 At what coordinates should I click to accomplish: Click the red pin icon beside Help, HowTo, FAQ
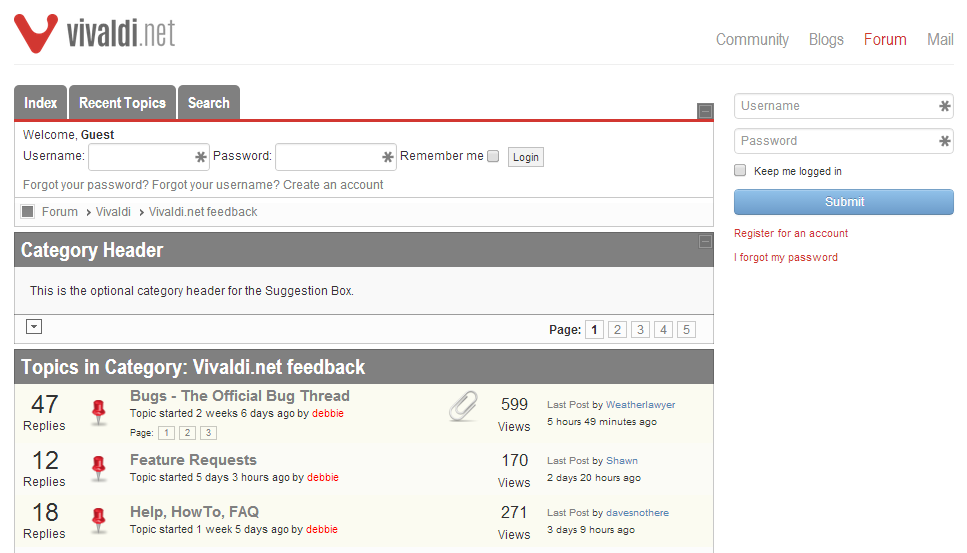coord(99,519)
